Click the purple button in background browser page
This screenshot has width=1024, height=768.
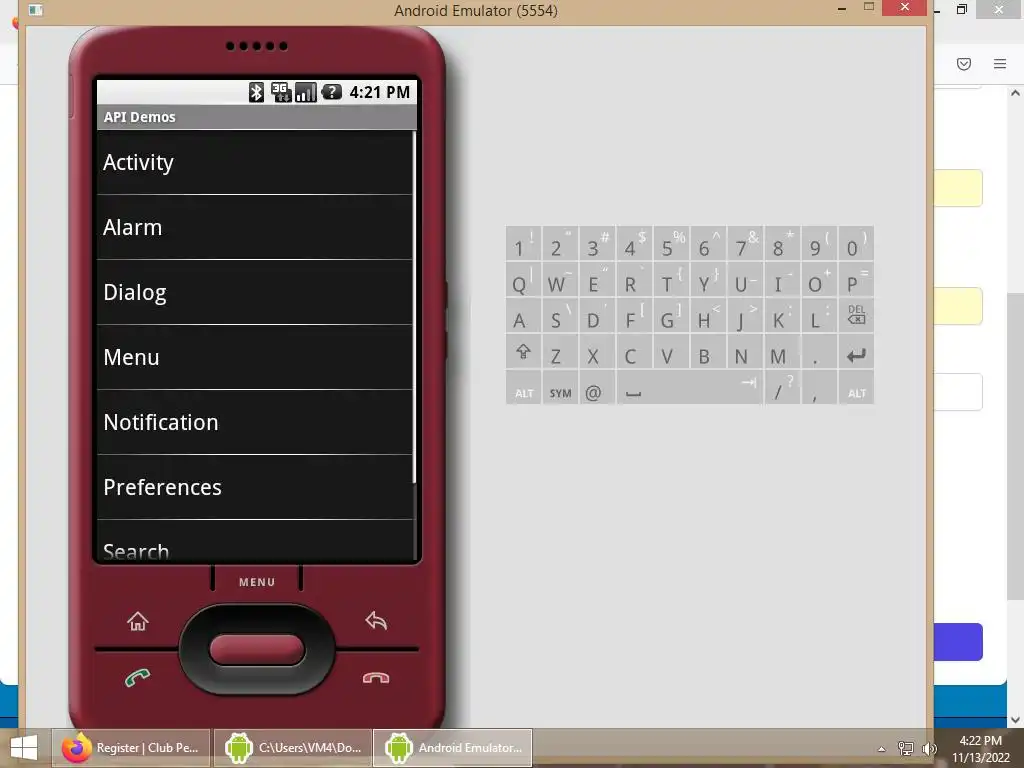[958, 642]
